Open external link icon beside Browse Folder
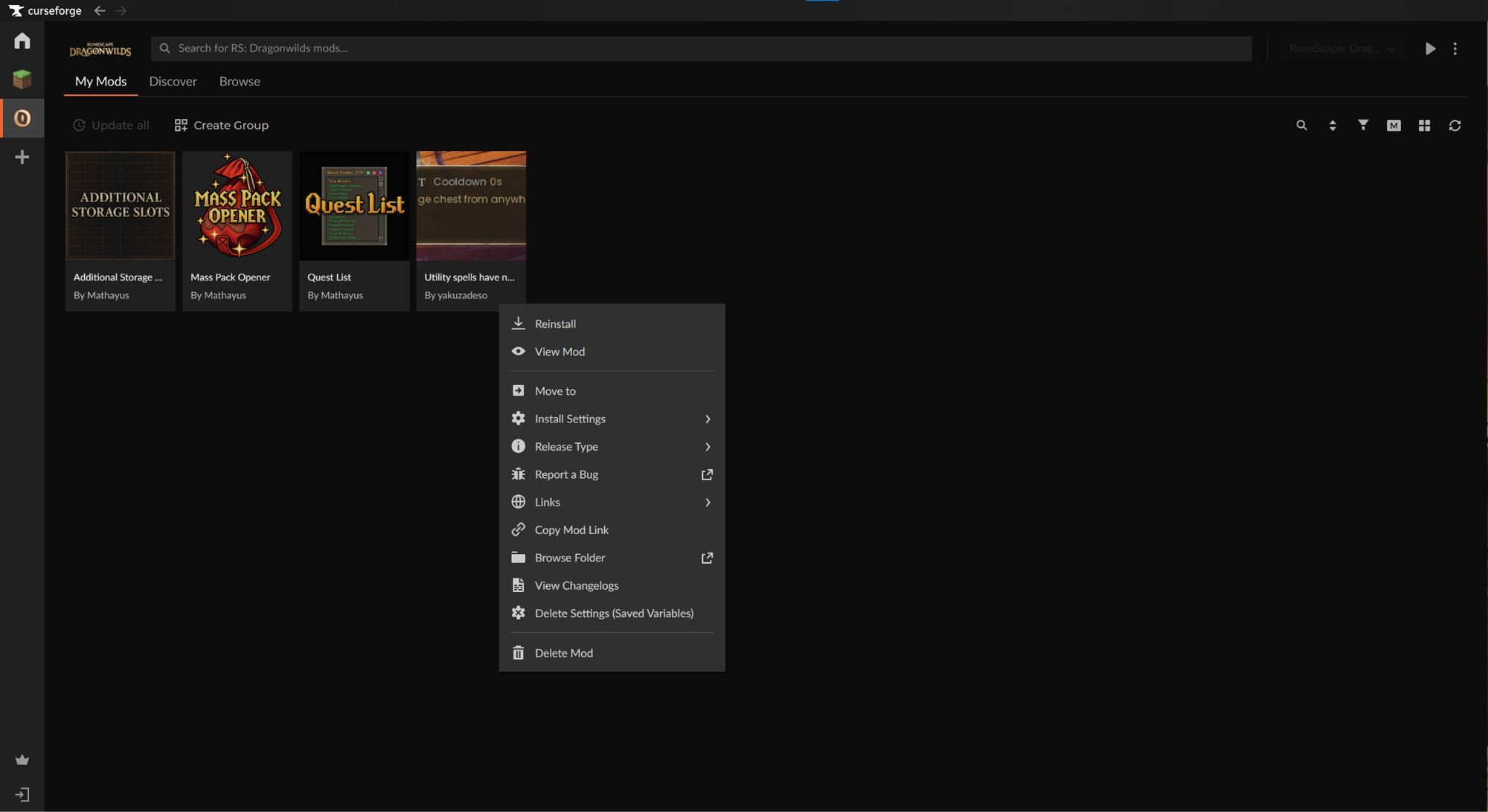The height and width of the screenshot is (812, 1488). point(707,558)
